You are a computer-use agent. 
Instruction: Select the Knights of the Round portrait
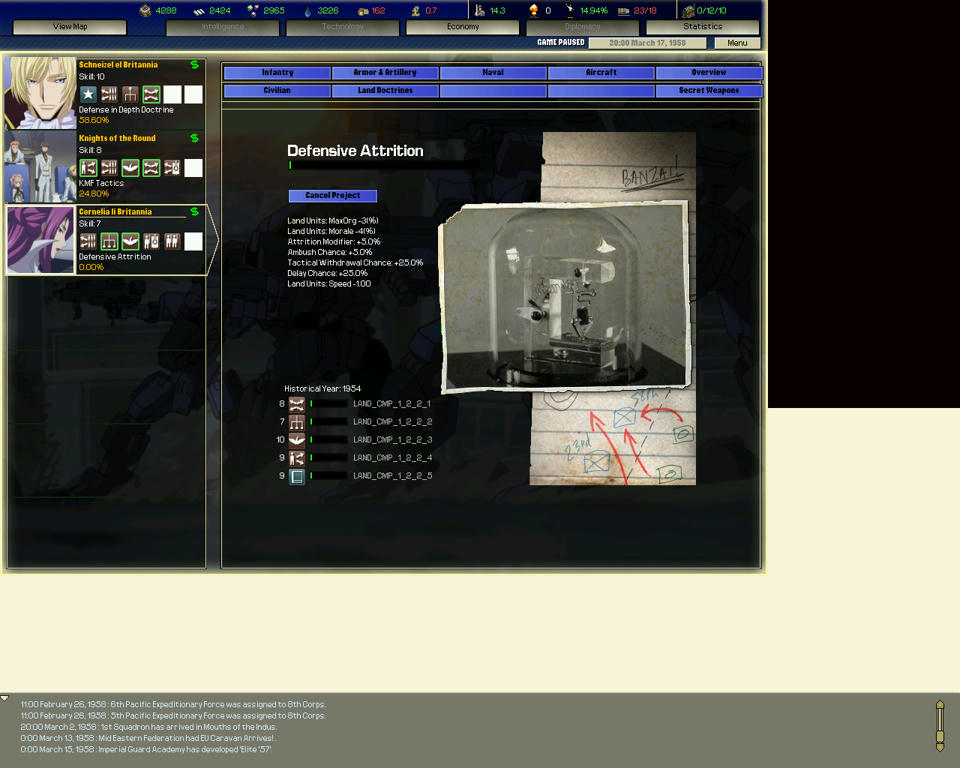pyautogui.click(x=40, y=166)
